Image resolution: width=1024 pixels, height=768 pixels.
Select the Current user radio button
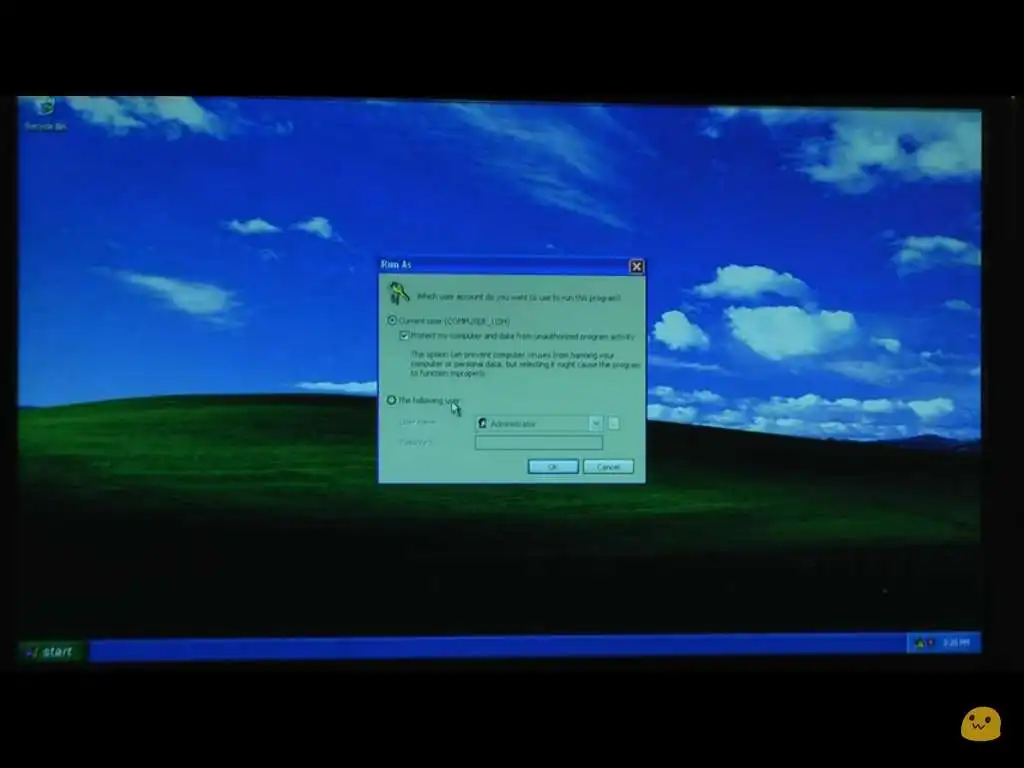[392, 321]
